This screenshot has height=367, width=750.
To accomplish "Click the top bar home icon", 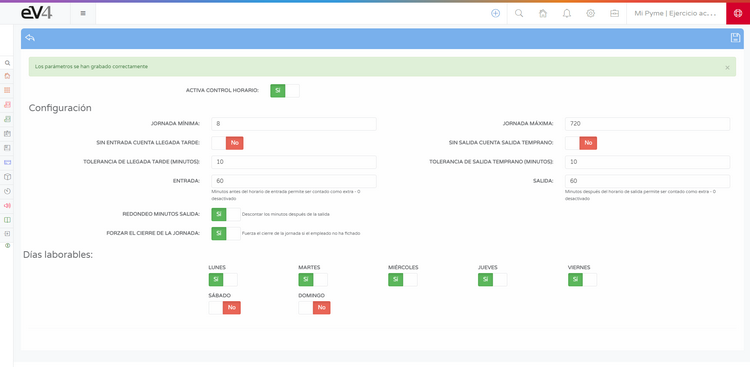I will (x=543, y=13).
